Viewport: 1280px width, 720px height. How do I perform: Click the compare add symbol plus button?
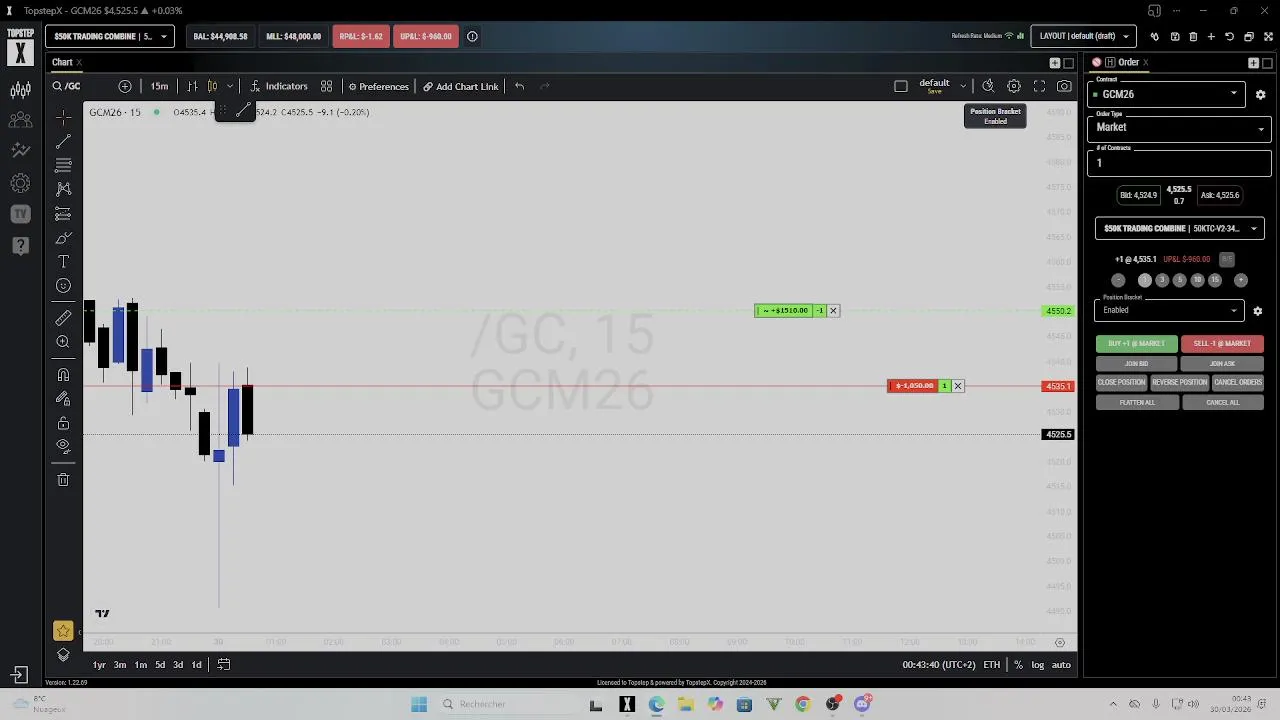(x=125, y=86)
